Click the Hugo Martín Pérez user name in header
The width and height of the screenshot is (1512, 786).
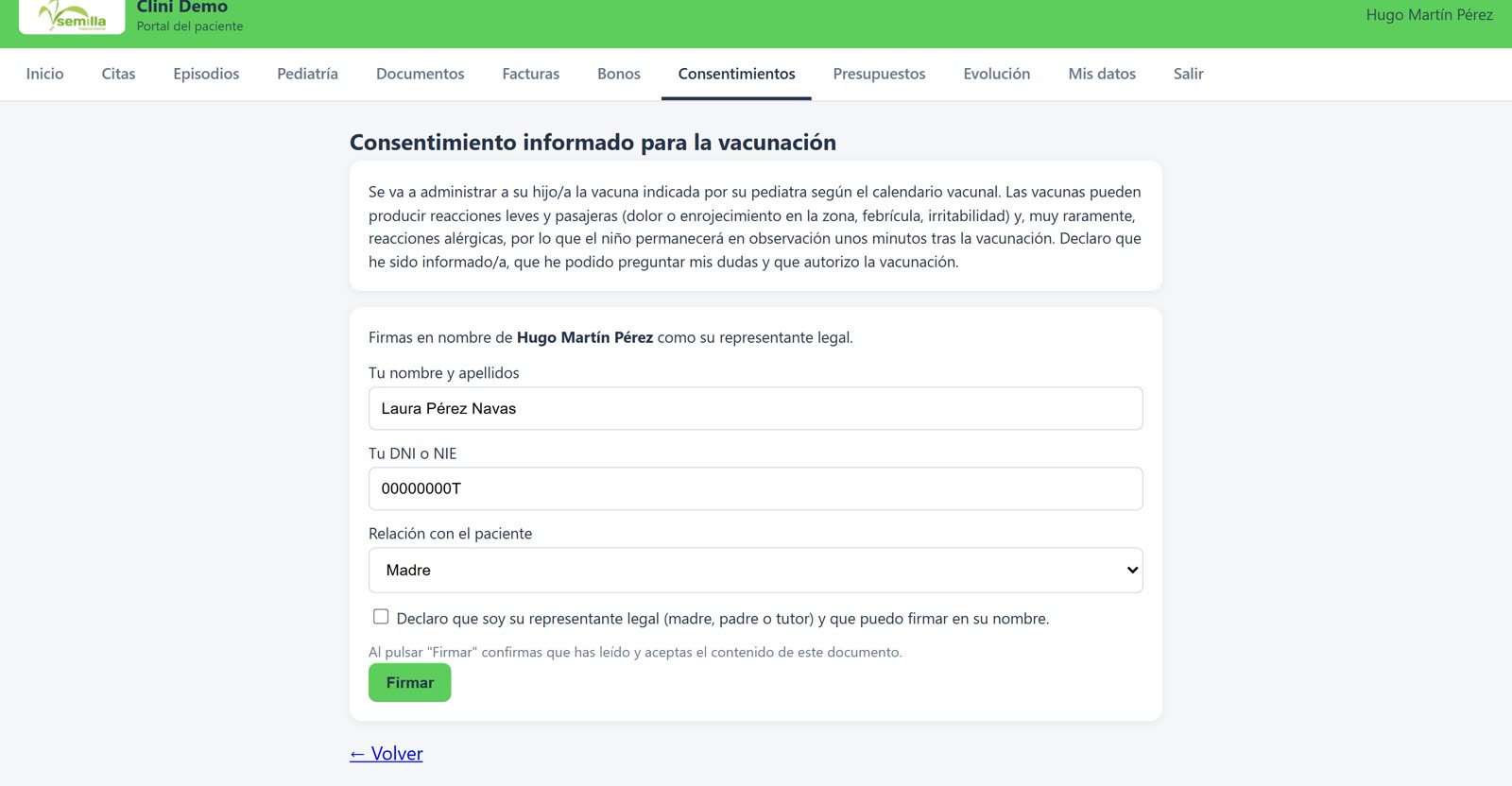pos(1429,15)
